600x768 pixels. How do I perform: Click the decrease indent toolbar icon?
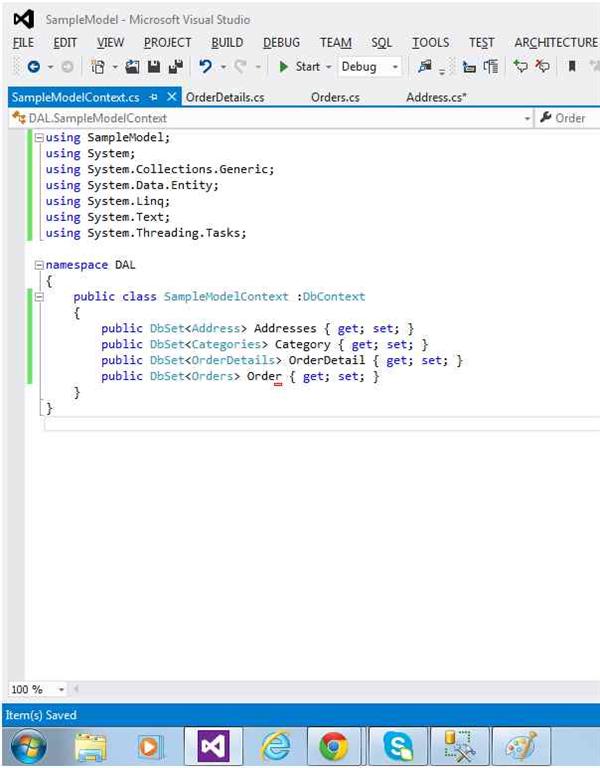469,67
